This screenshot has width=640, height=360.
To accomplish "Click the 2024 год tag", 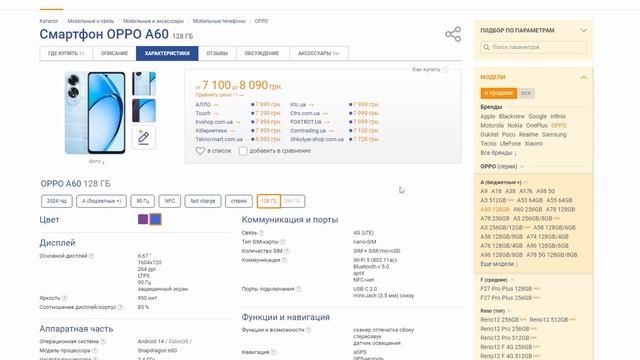I will pyautogui.click(x=57, y=201).
